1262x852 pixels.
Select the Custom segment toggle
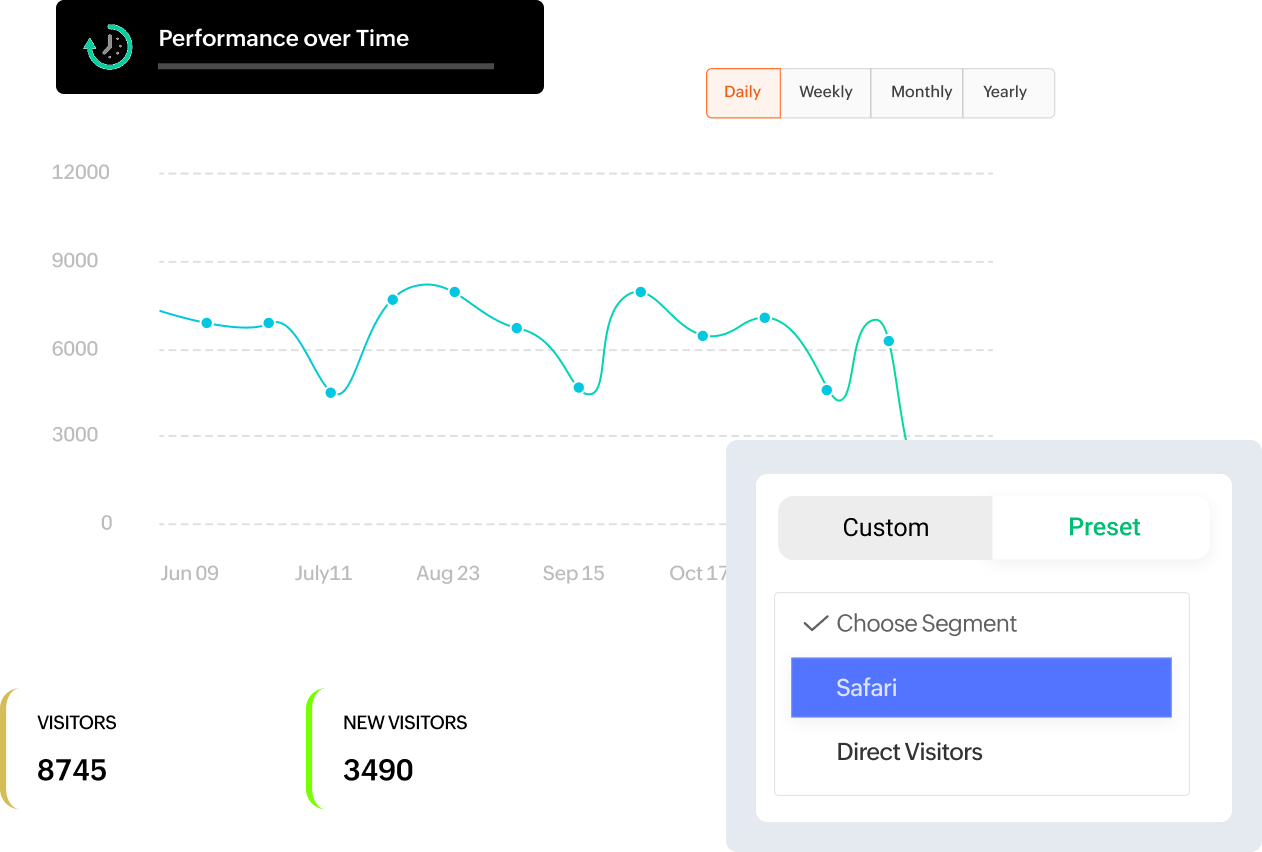click(885, 527)
